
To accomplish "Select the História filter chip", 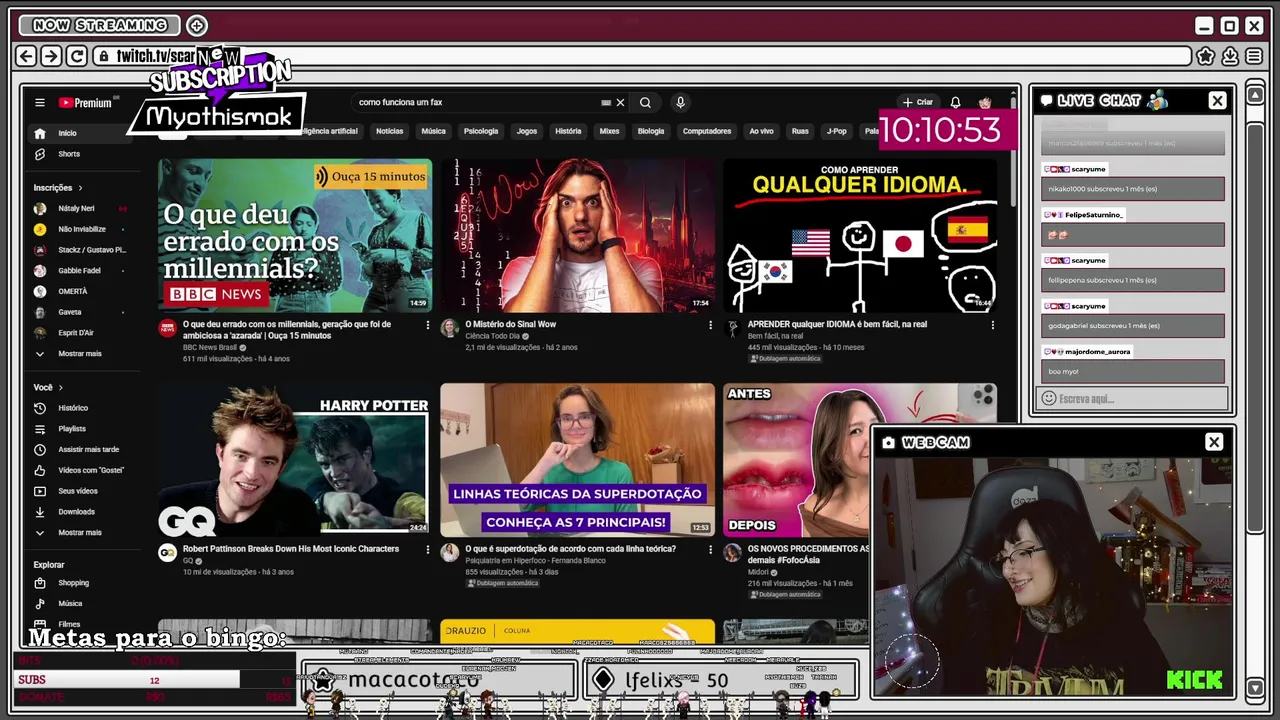I will [x=568, y=131].
